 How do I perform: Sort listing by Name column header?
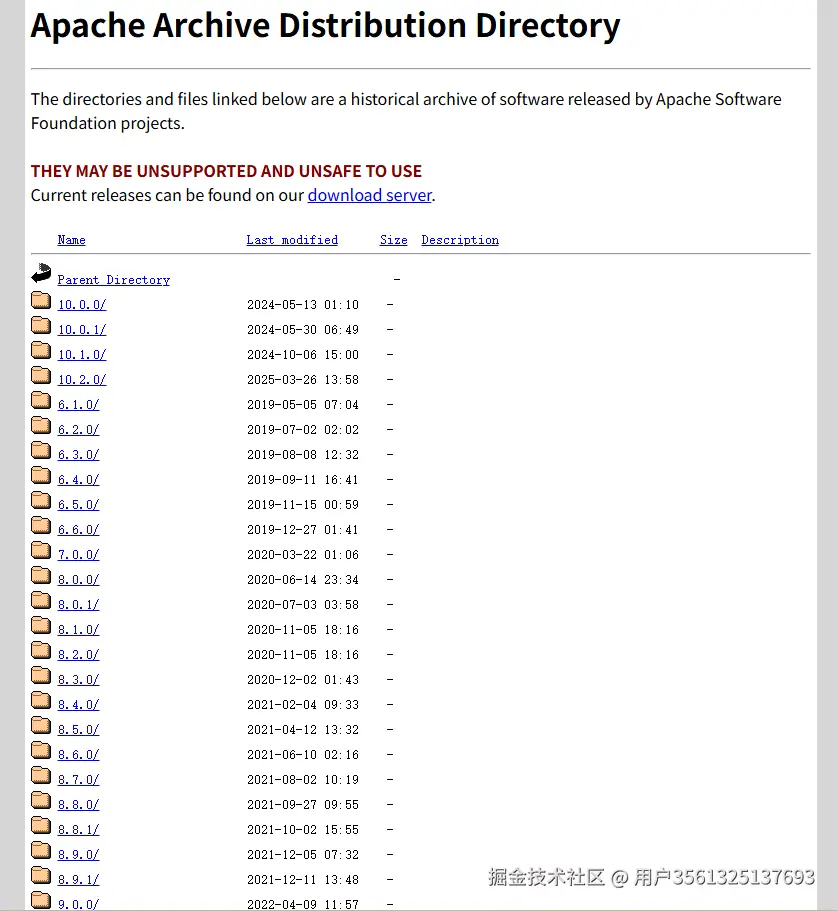click(x=71, y=240)
